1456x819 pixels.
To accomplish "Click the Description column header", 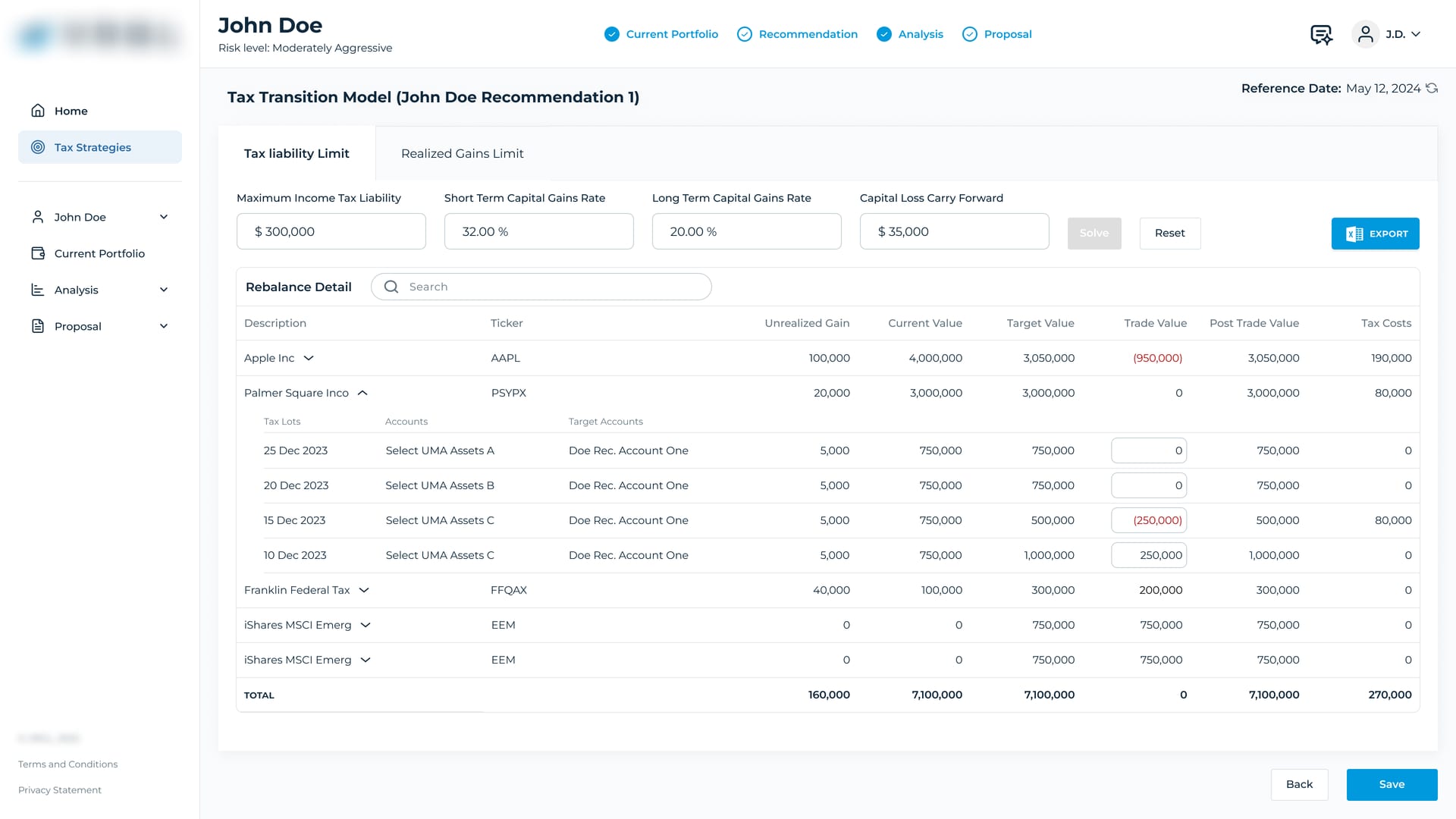I will coord(275,323).
